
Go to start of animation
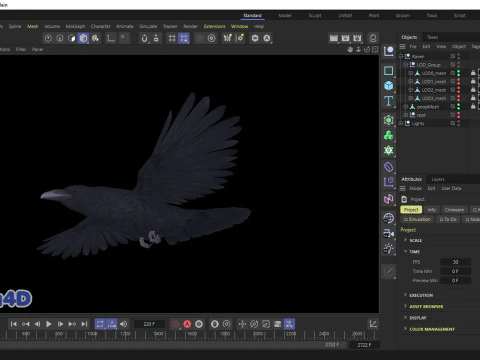coord(14,324)
